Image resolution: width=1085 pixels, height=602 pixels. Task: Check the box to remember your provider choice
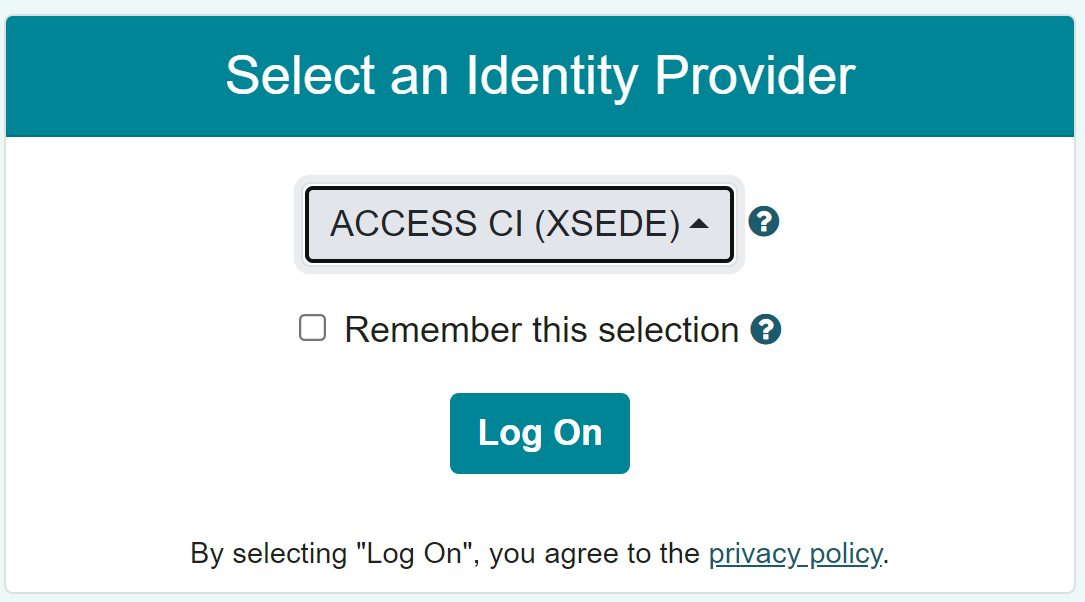coord(312,327)
